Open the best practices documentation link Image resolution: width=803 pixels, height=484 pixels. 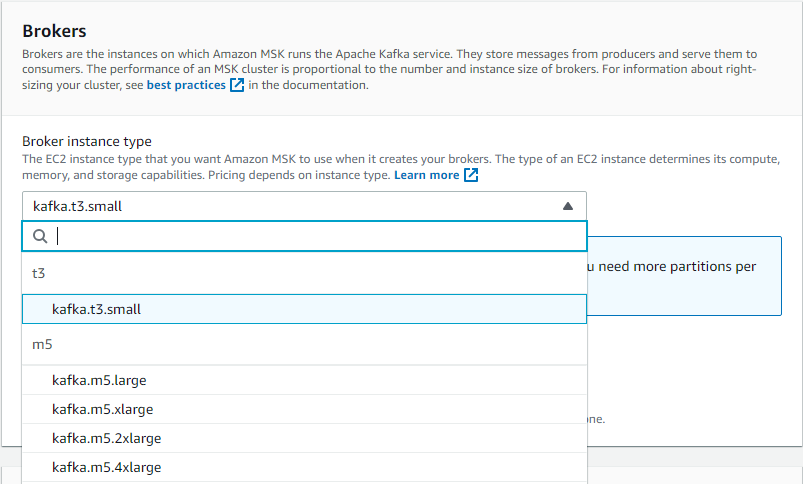[x=186, y=85]
